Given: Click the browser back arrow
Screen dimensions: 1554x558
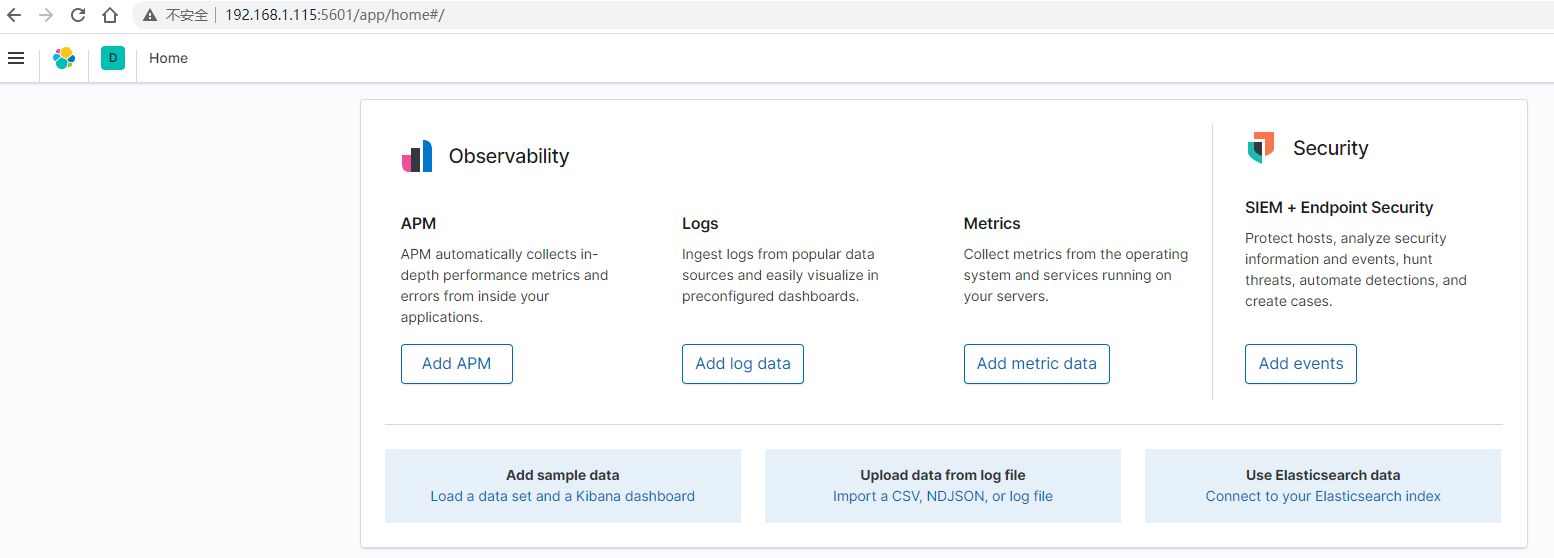Looking at the screenshot, I should click(14, 15).
